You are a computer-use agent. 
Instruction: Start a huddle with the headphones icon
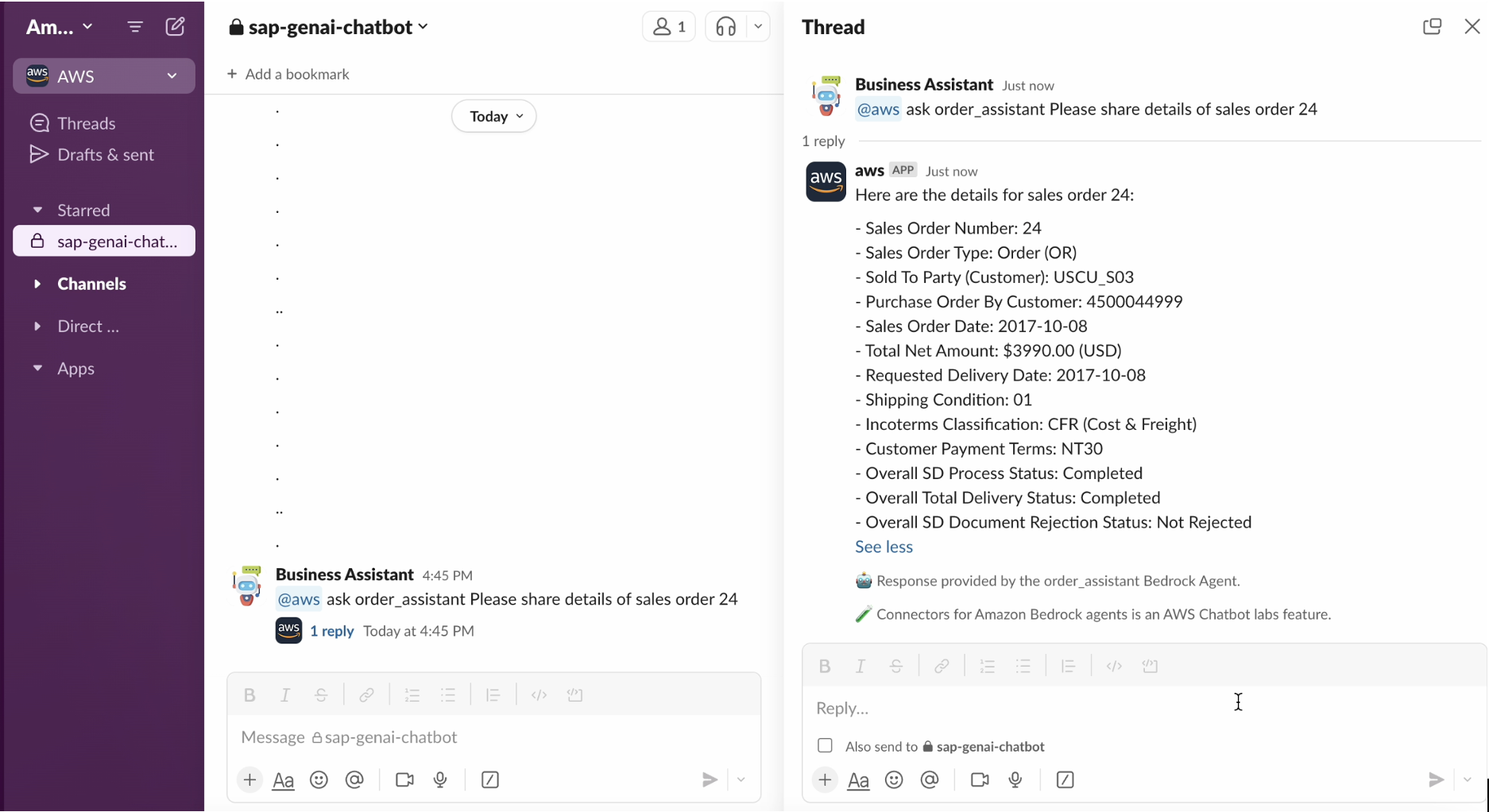tap(725, 27)
